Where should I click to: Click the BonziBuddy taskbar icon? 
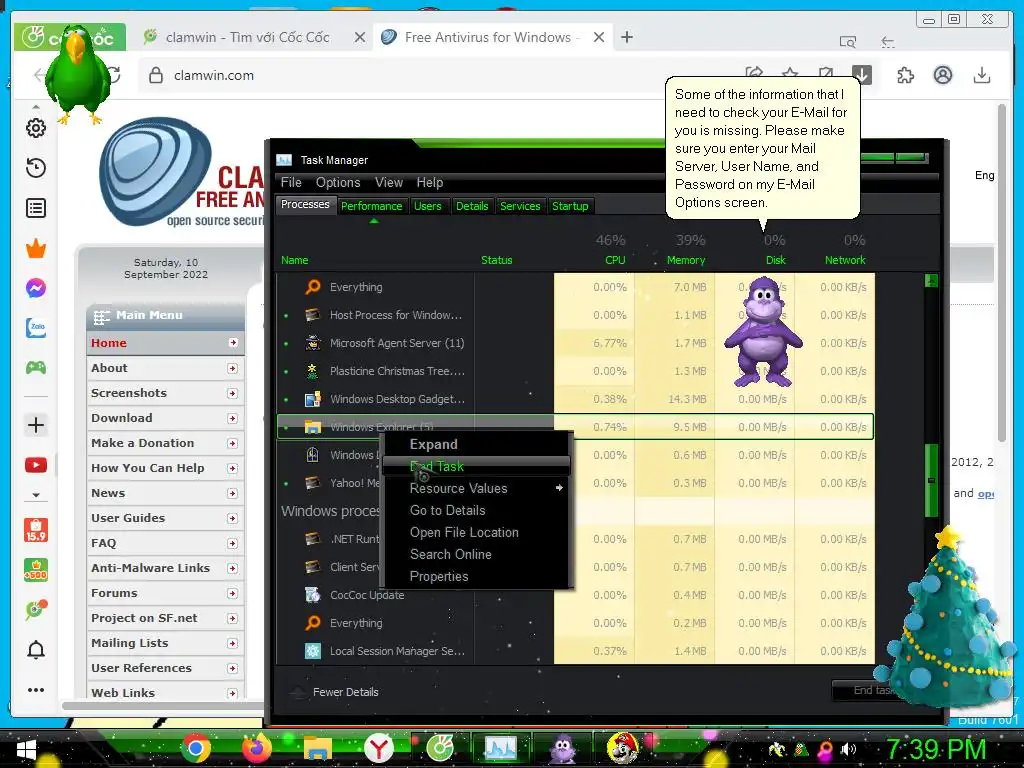562,749
